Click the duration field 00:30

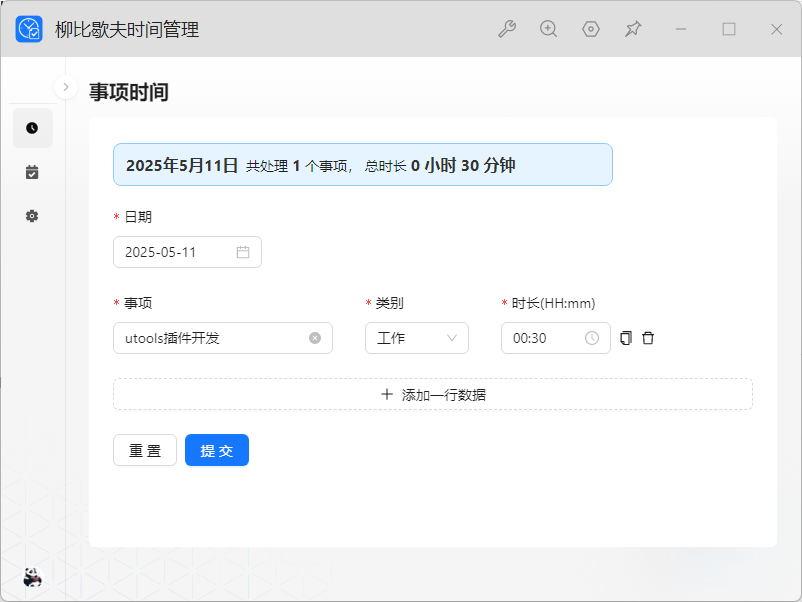pos(556,338)
